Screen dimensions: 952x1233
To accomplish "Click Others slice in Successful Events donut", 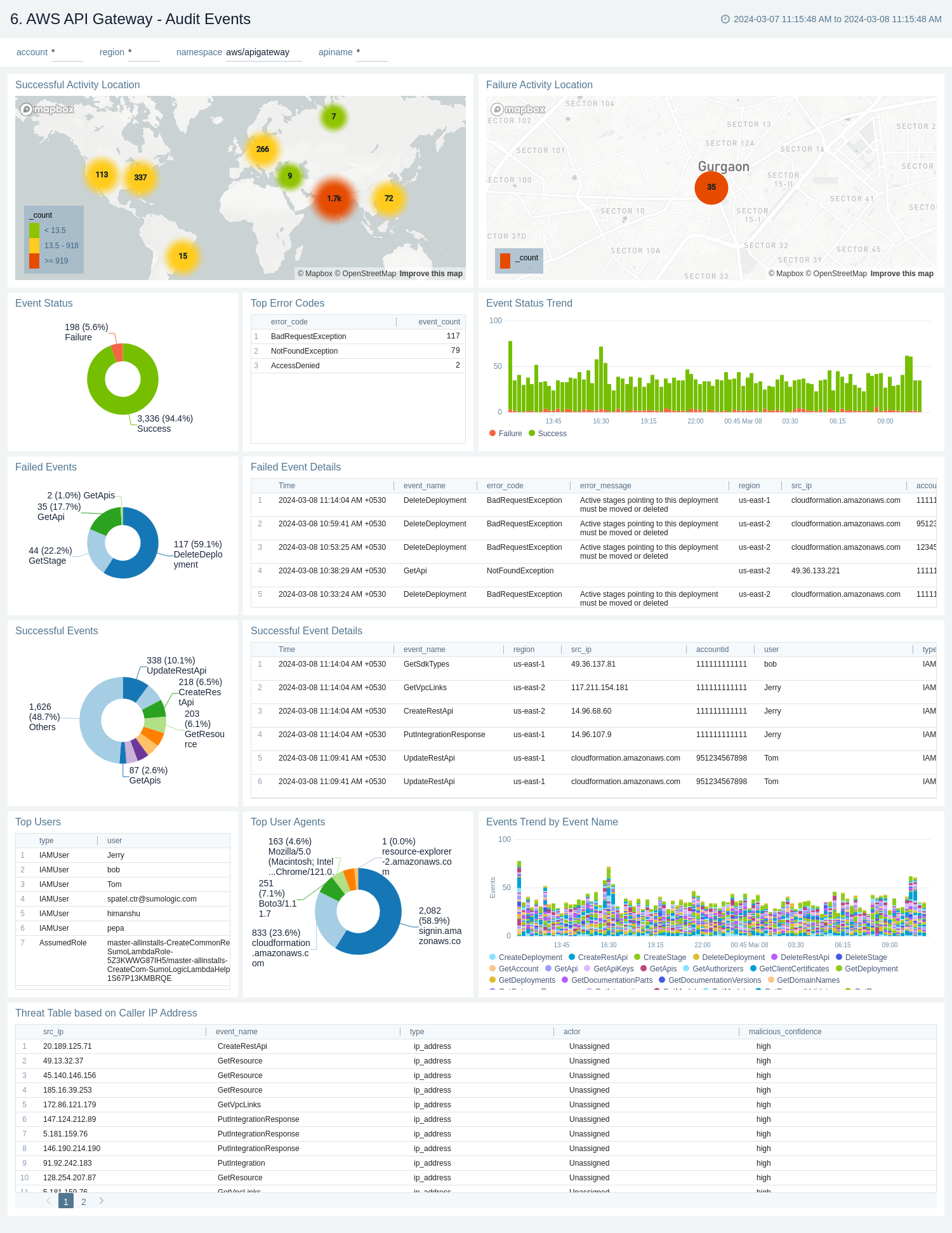I will click(90, 721).
